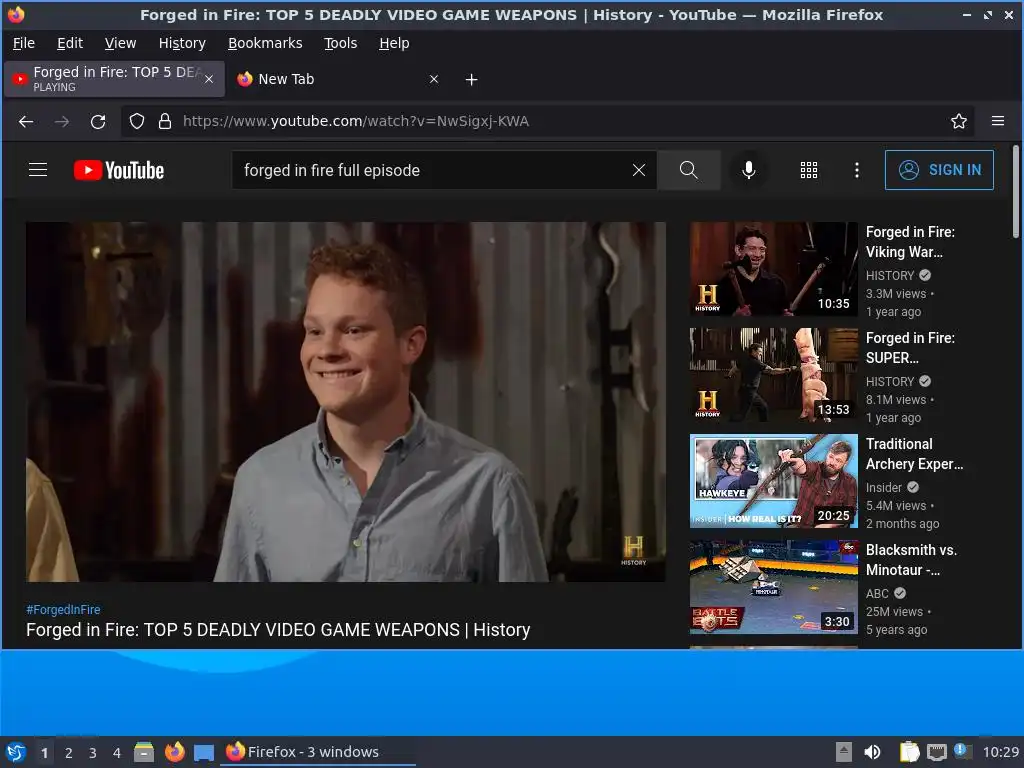Viewport: 1024px width, 768px height.
Task: Click the YouTube logo
Action: [119, 170]
